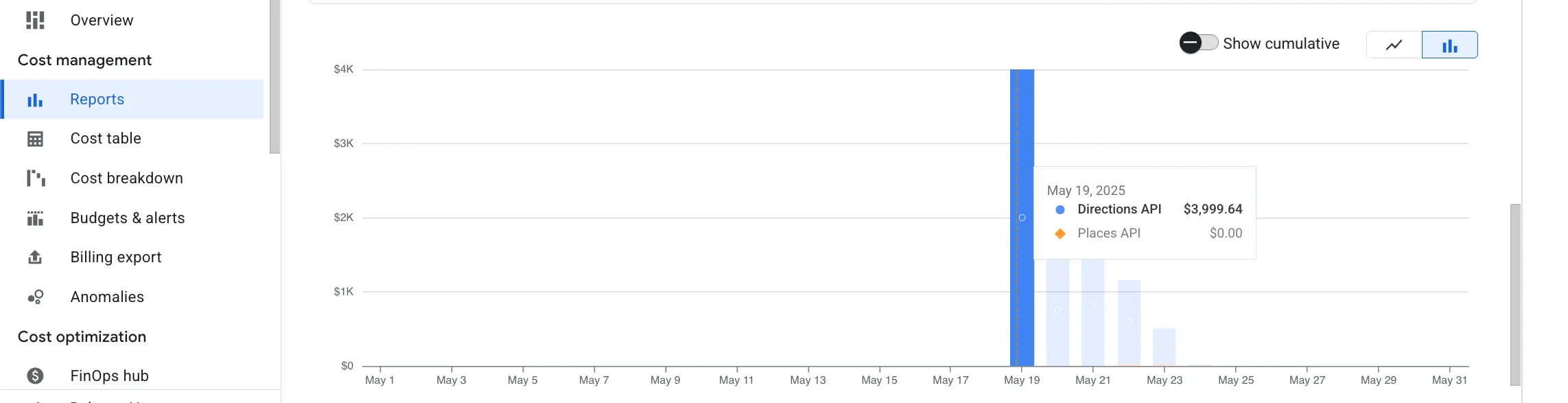Click the Reports bar chart icon
This screenshot has height=403, width=1568.
tap(35, 100)
